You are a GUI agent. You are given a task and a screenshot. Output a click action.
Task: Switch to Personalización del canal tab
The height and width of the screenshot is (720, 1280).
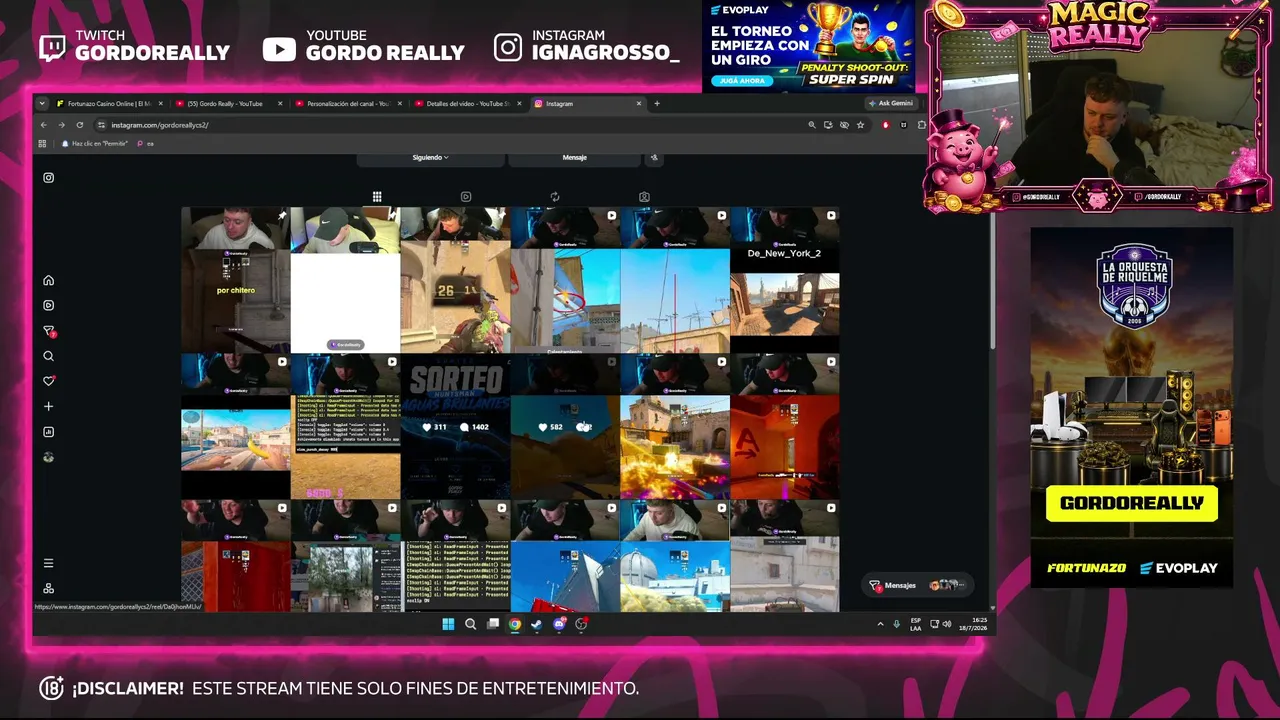349,103
